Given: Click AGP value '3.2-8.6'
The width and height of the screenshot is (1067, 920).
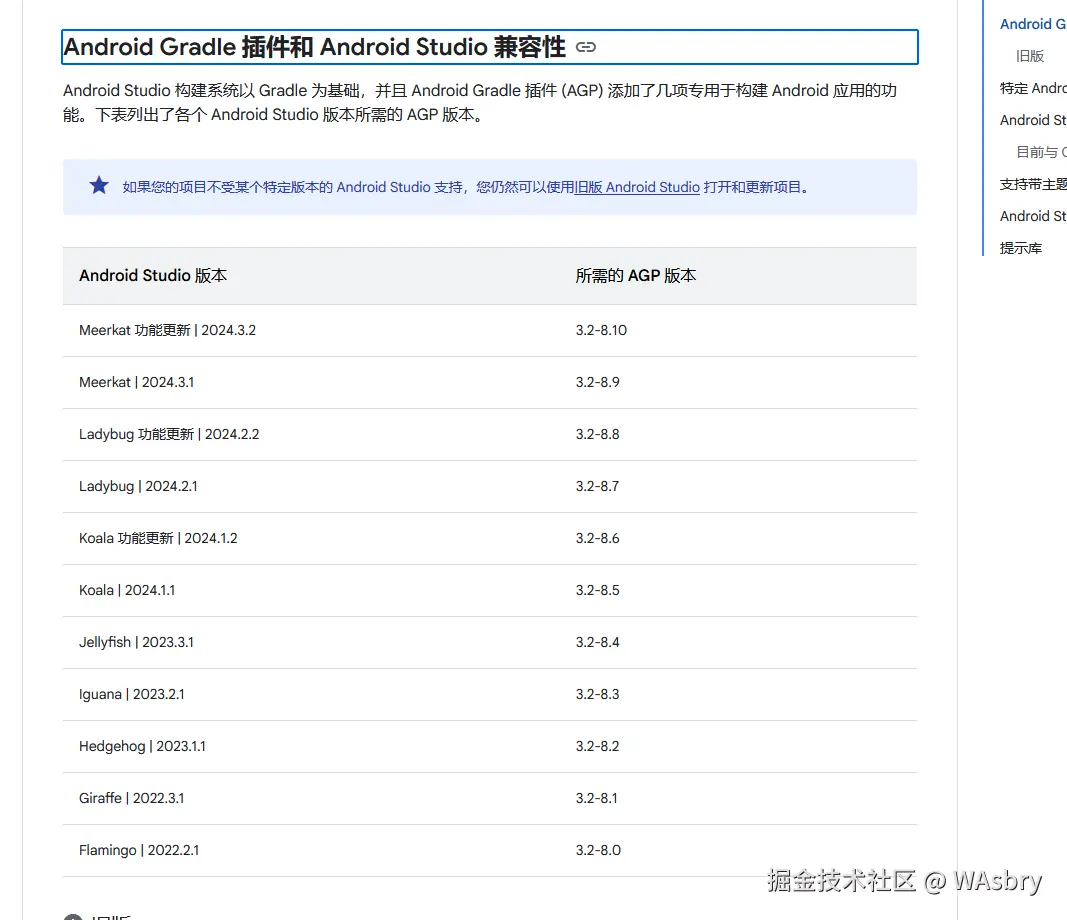Looking at the screenshot, I should pos(597,538).
